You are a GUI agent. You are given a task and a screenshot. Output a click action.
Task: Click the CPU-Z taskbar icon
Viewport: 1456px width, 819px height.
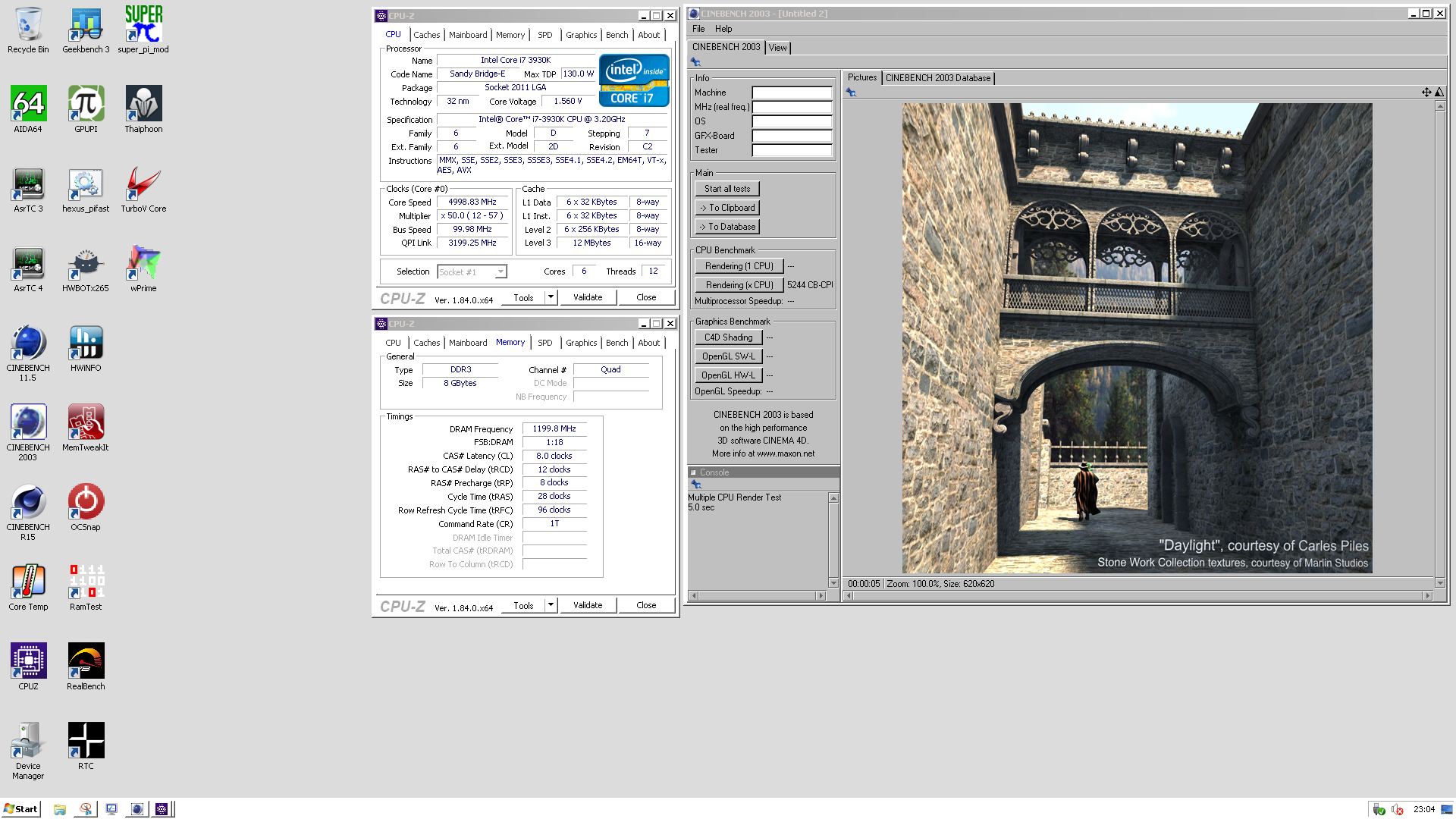click(x=162, y=809)
